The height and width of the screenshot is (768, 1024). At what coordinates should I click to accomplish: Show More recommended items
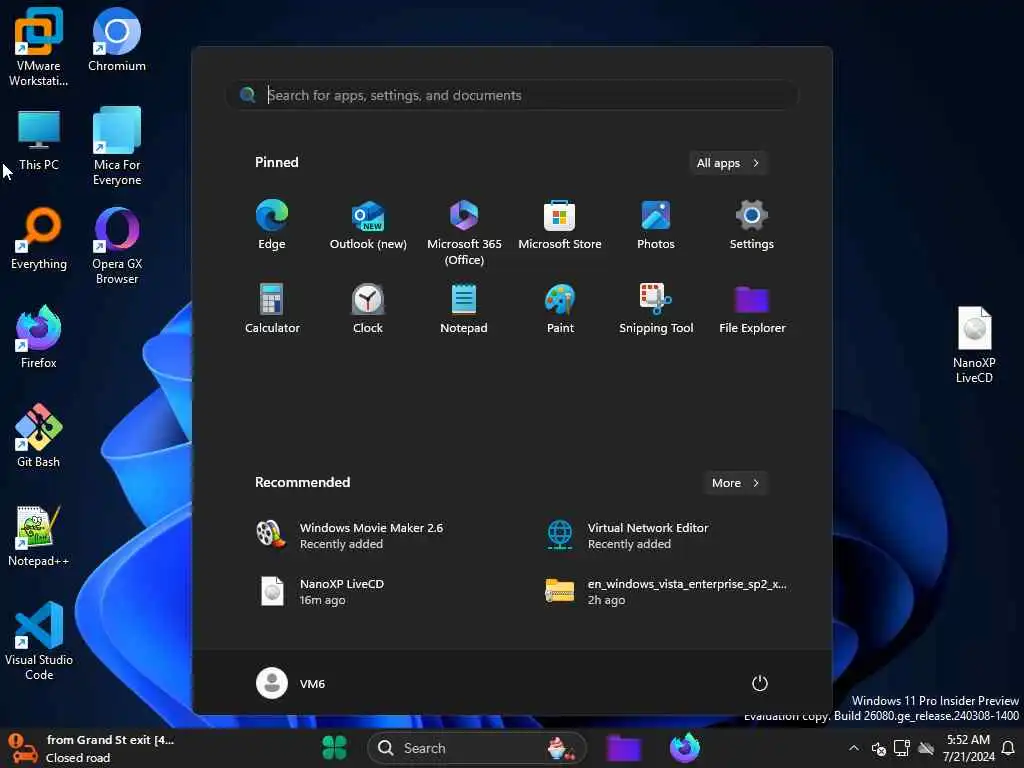coord(735,483)
